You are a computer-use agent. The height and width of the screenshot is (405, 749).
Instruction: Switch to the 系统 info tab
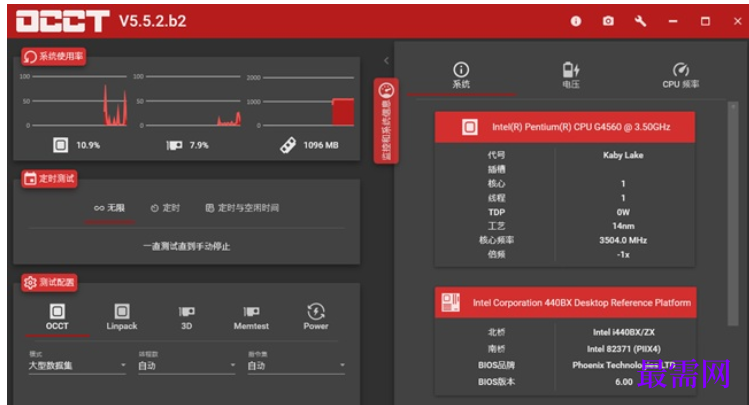pyautogui.click(x=461, y=75)
